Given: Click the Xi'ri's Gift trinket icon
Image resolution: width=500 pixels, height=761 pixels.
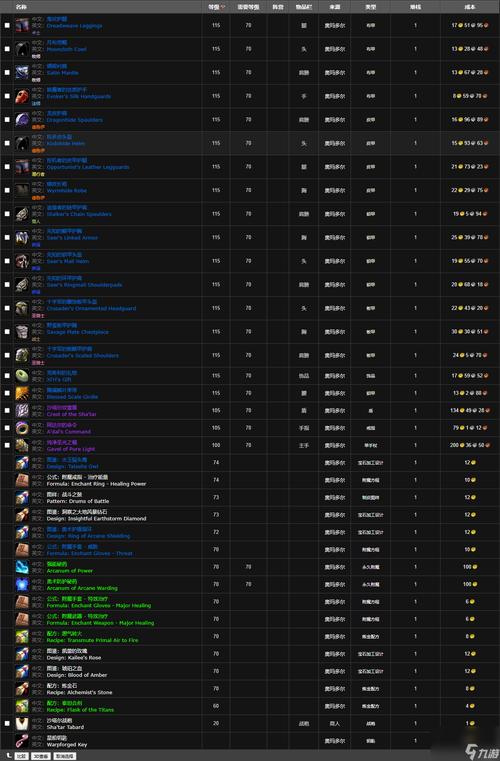Looking at the screenshot, I should (22, 376).
